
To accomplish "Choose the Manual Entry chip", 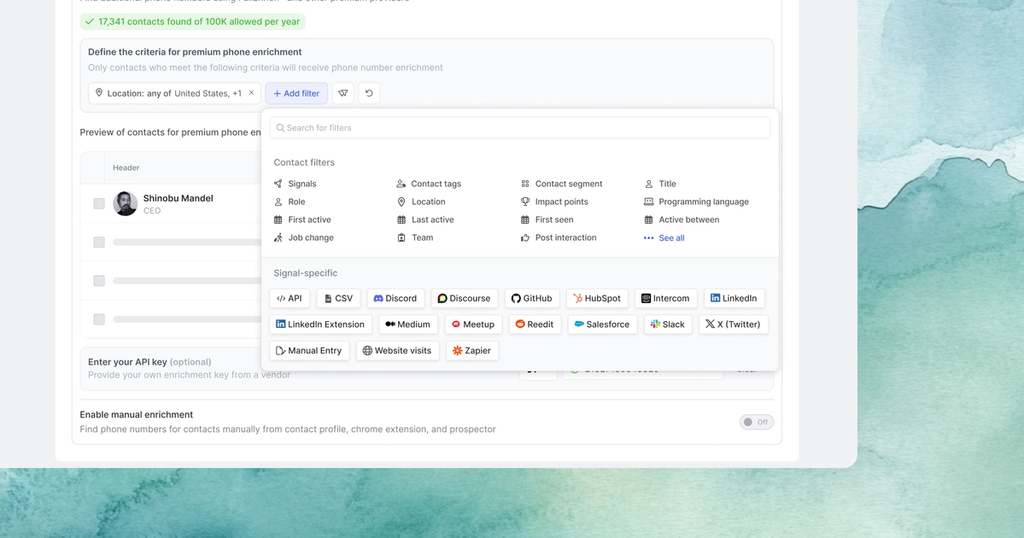I will 310,351.
